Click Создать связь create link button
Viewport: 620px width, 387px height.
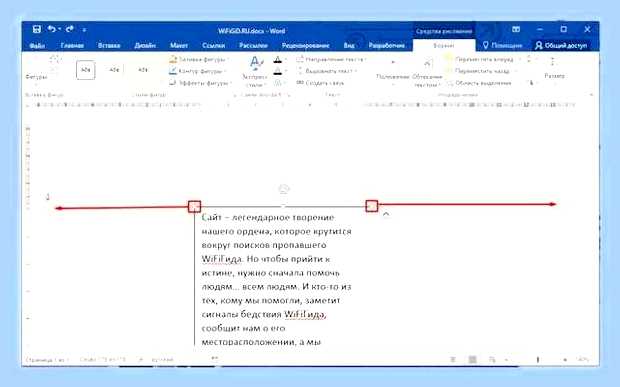[x=320, y=83]
